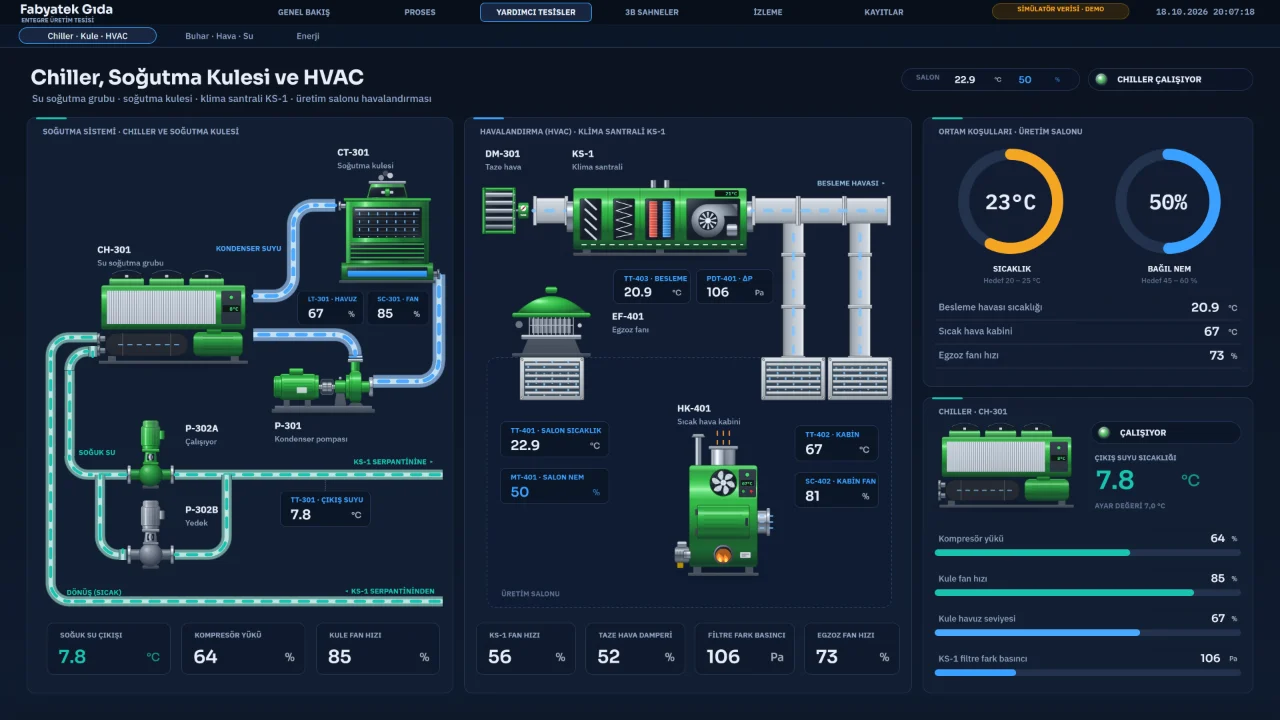The width and height of the screenshot is (1280, 720).
Task: Click the CT-301 cooling tower graphic
Action: click(x=387, y=228)
